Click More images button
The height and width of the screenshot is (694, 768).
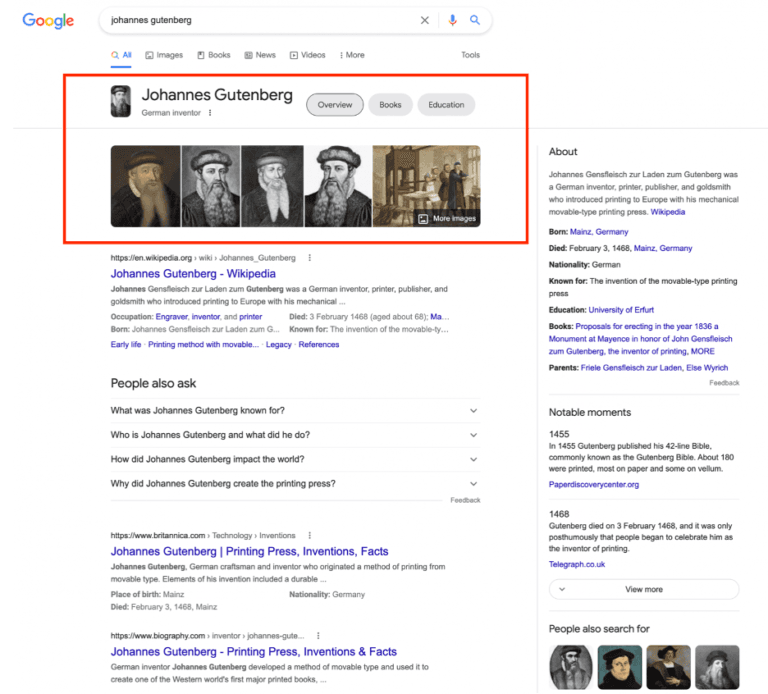pos(448,218)
